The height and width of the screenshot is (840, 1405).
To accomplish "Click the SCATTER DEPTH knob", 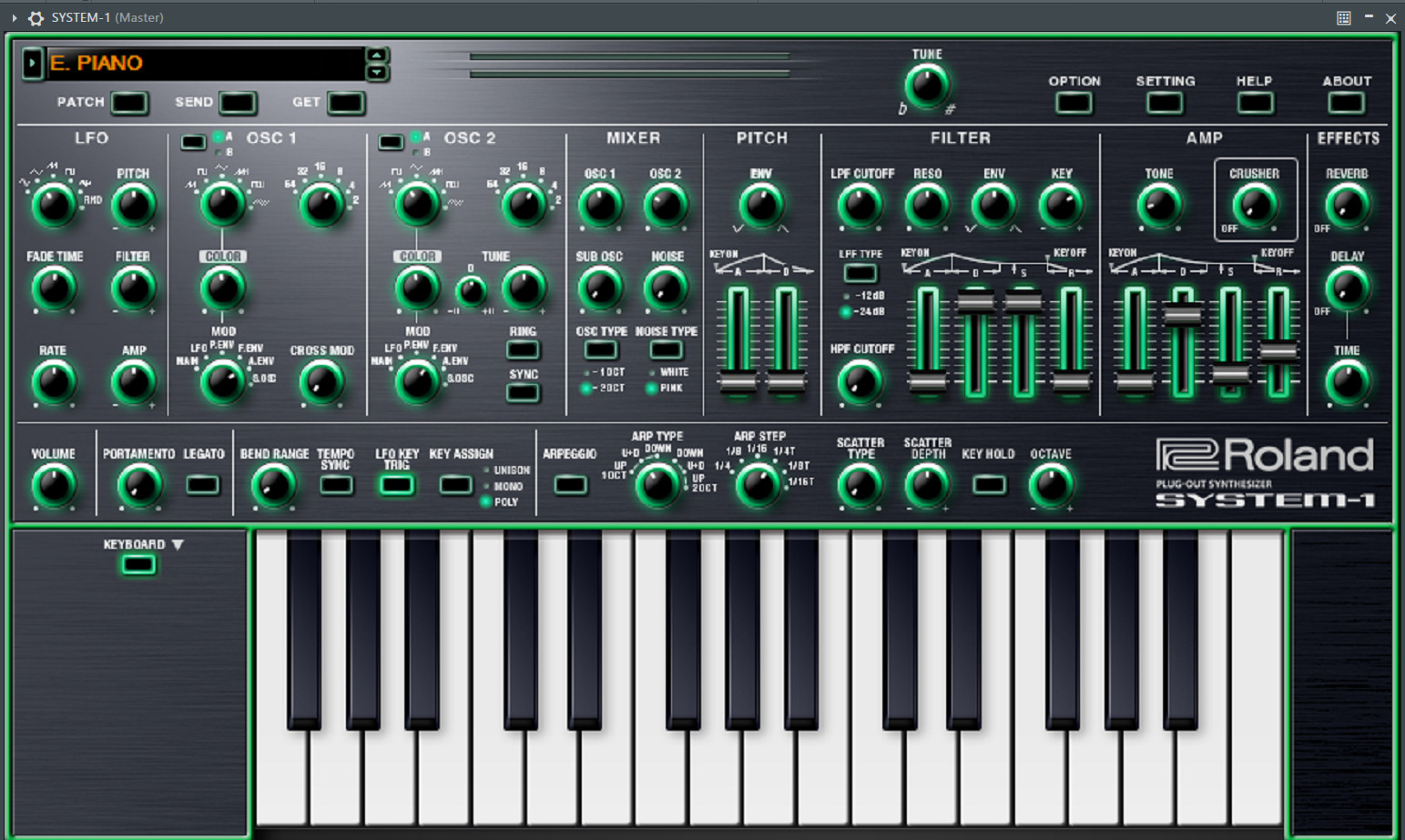I will pos(927,486).
